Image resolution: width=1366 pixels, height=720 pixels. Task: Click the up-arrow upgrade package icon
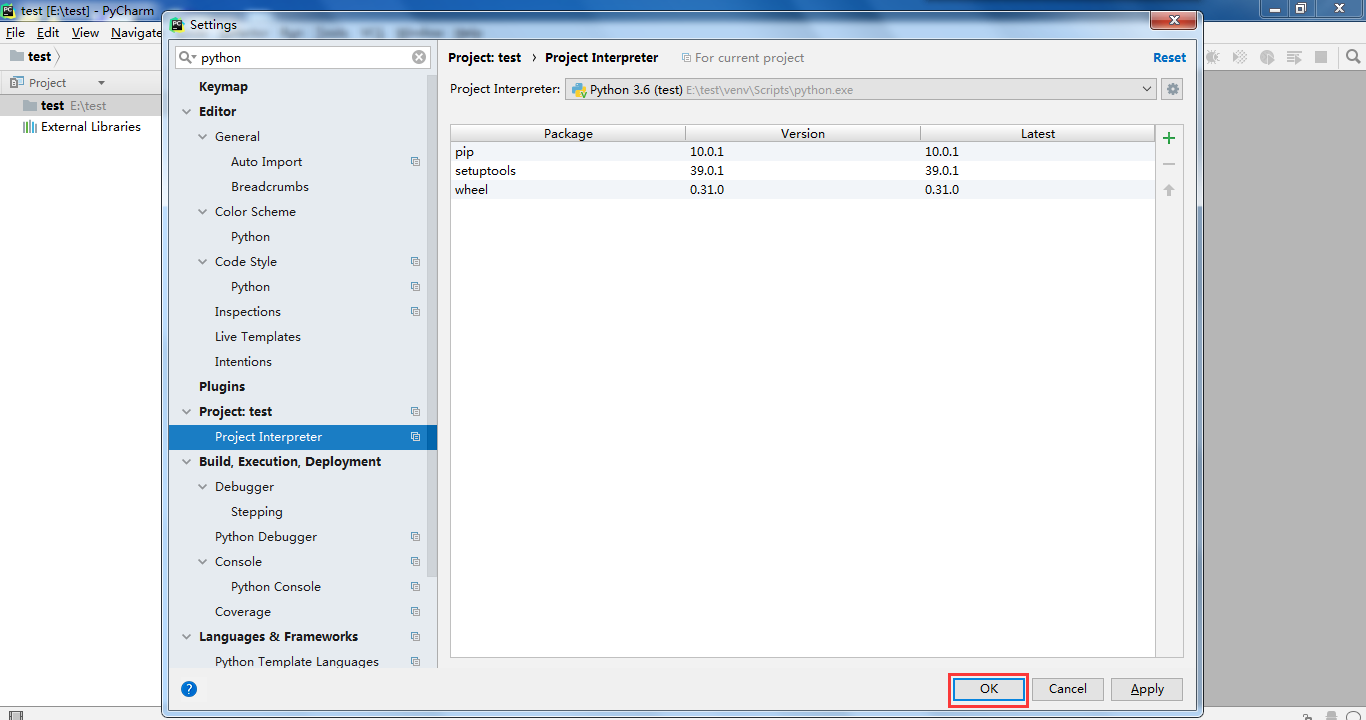pyautogui.click(x=1169, y=190)
